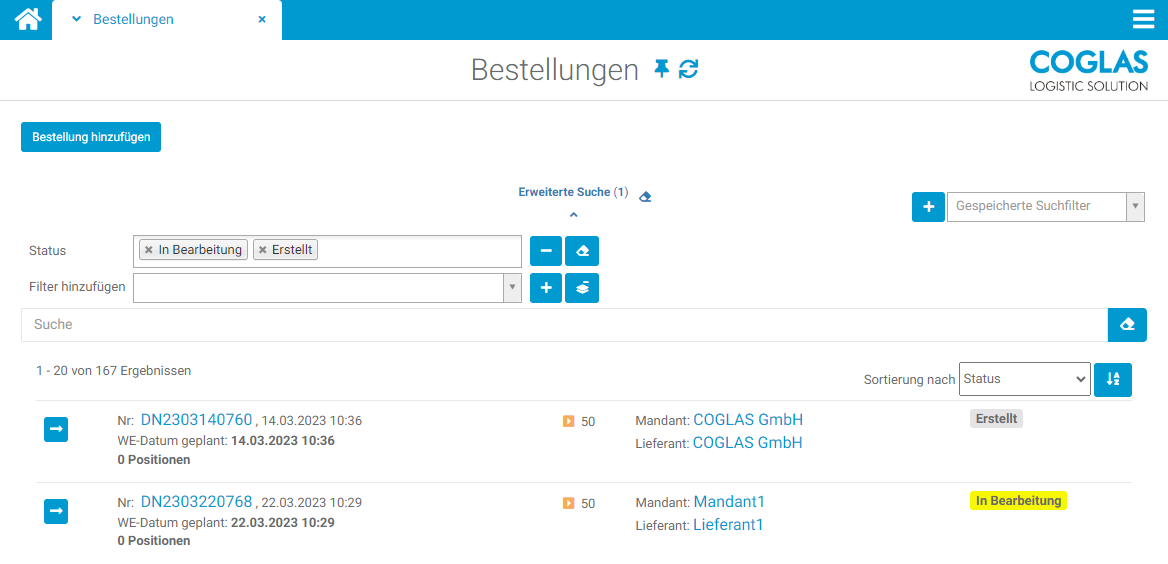Pin the Bestellungen page with pushpin icon
The width and height of the screenshot is (1168, 564).
pyautogui.click(x=661, y=69)
